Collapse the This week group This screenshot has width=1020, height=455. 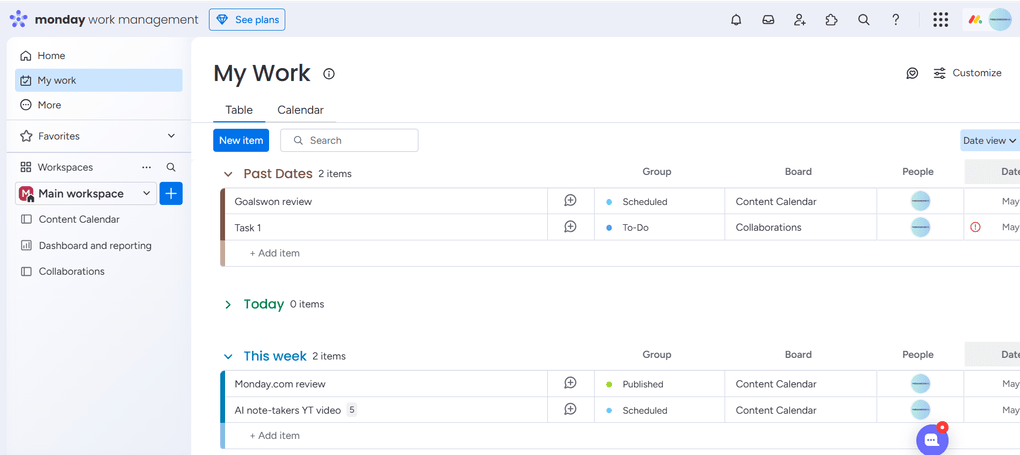point(228,356)
